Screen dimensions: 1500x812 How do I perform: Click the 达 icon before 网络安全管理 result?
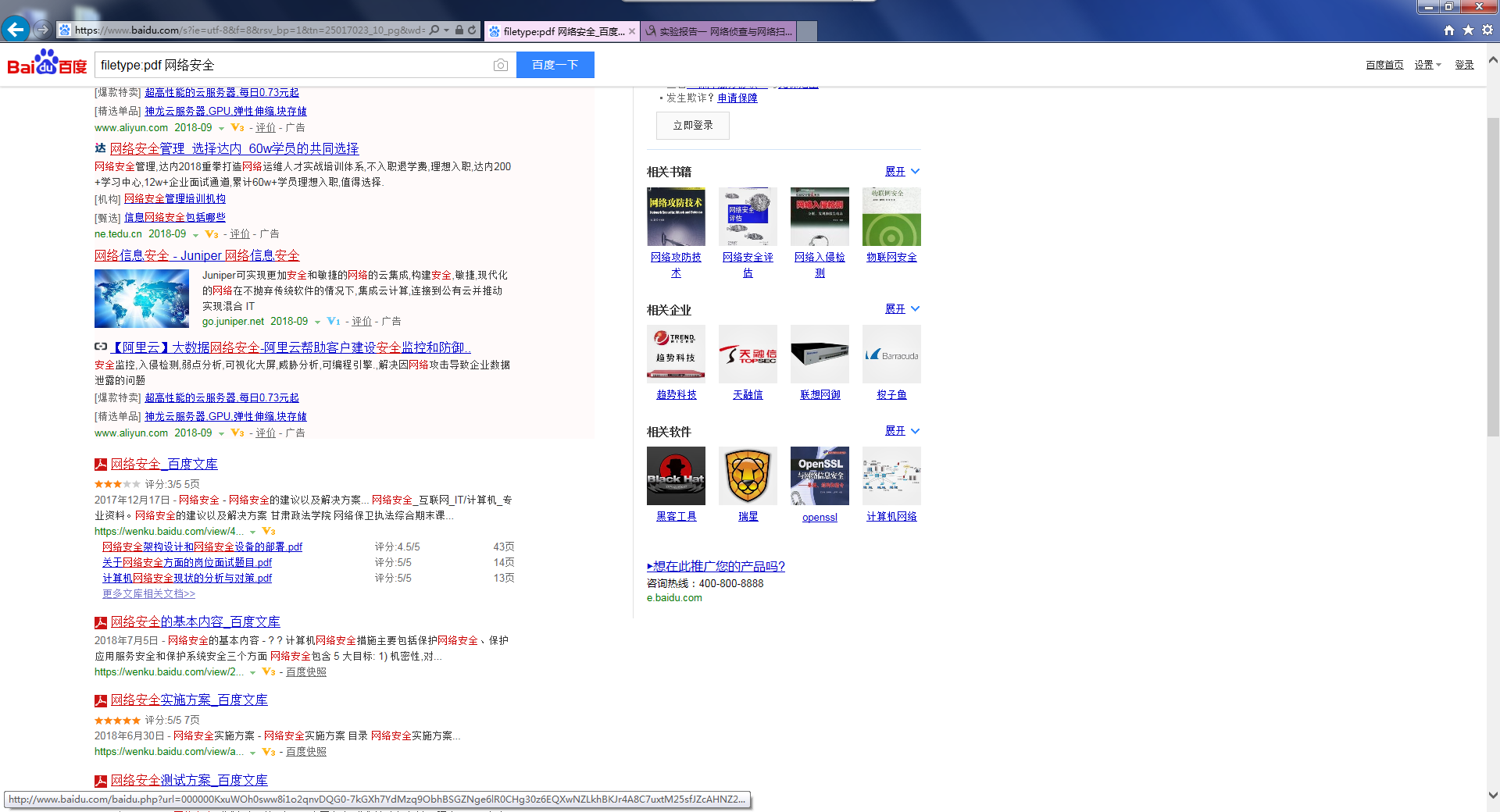click(x=100, y=148)
